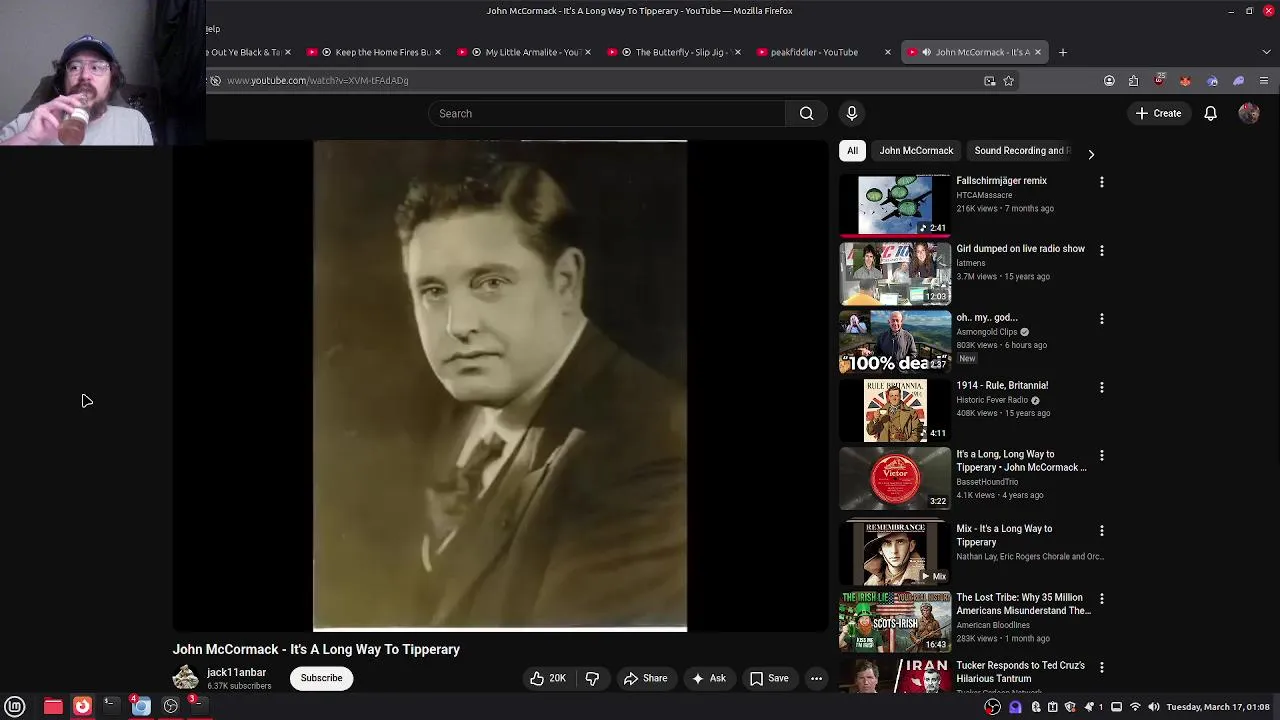
Task: Click the Create button
Action: 1158,113
